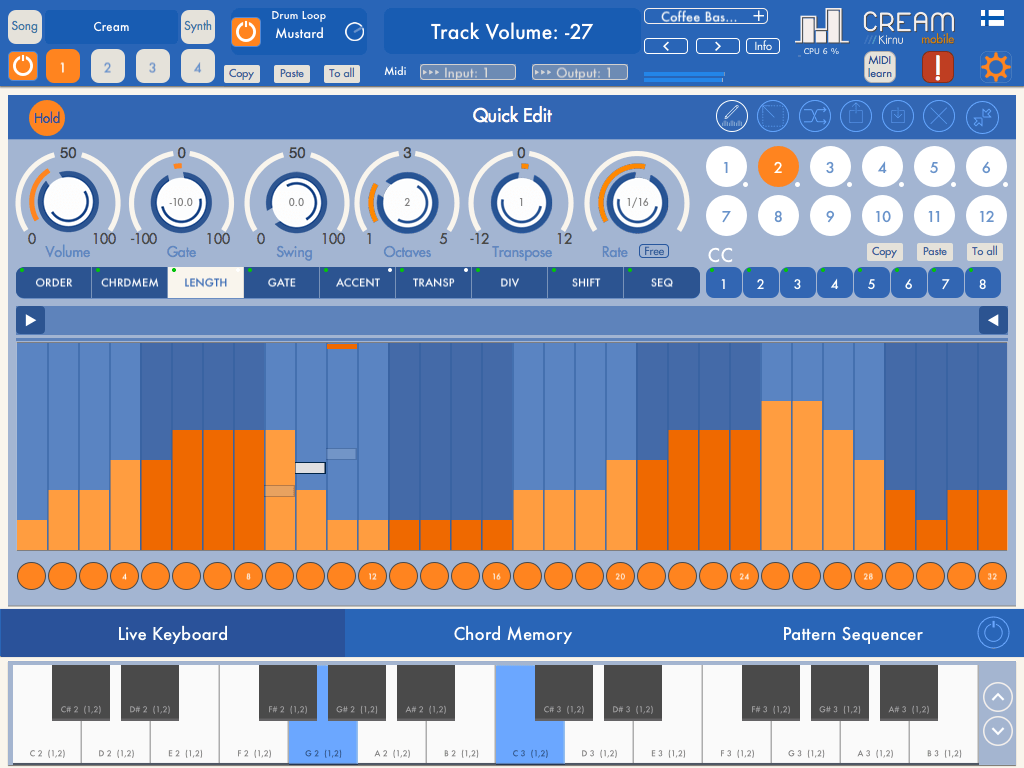The width and height of the screenshot is (1024, 768).
Task: Click the Octaves knob
Action: (x=408, y=202)
